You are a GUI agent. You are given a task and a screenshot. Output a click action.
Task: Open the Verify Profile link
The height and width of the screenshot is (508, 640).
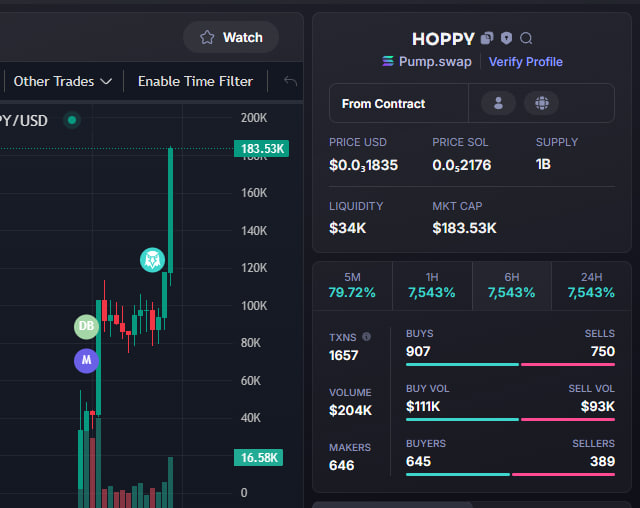click(x=526, y=62)
